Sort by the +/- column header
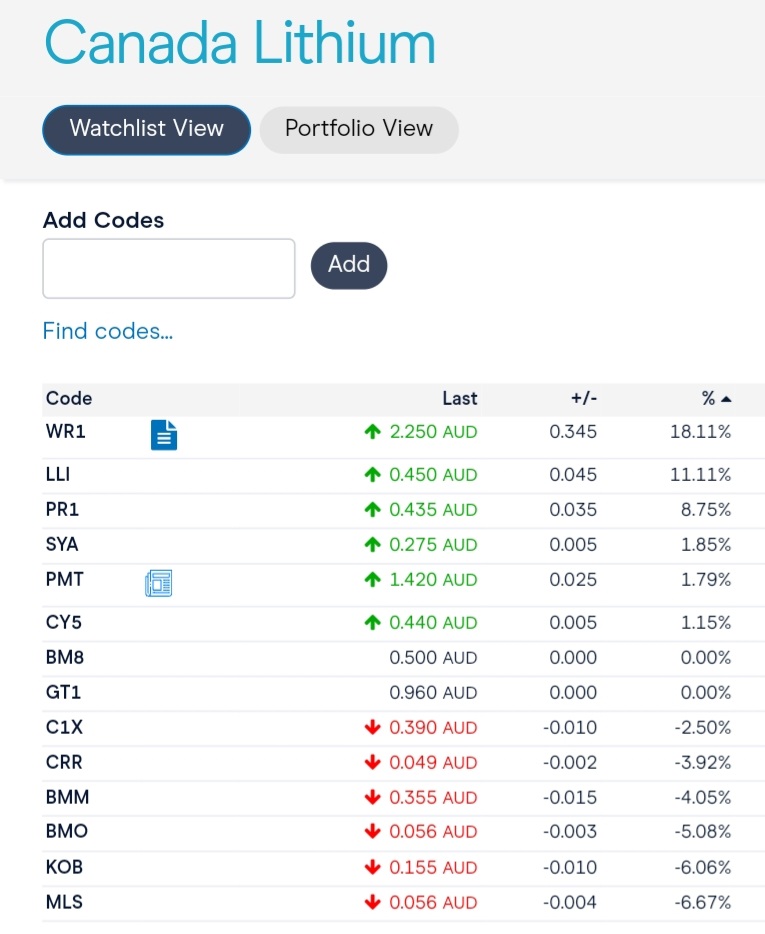 coord(584,398)
